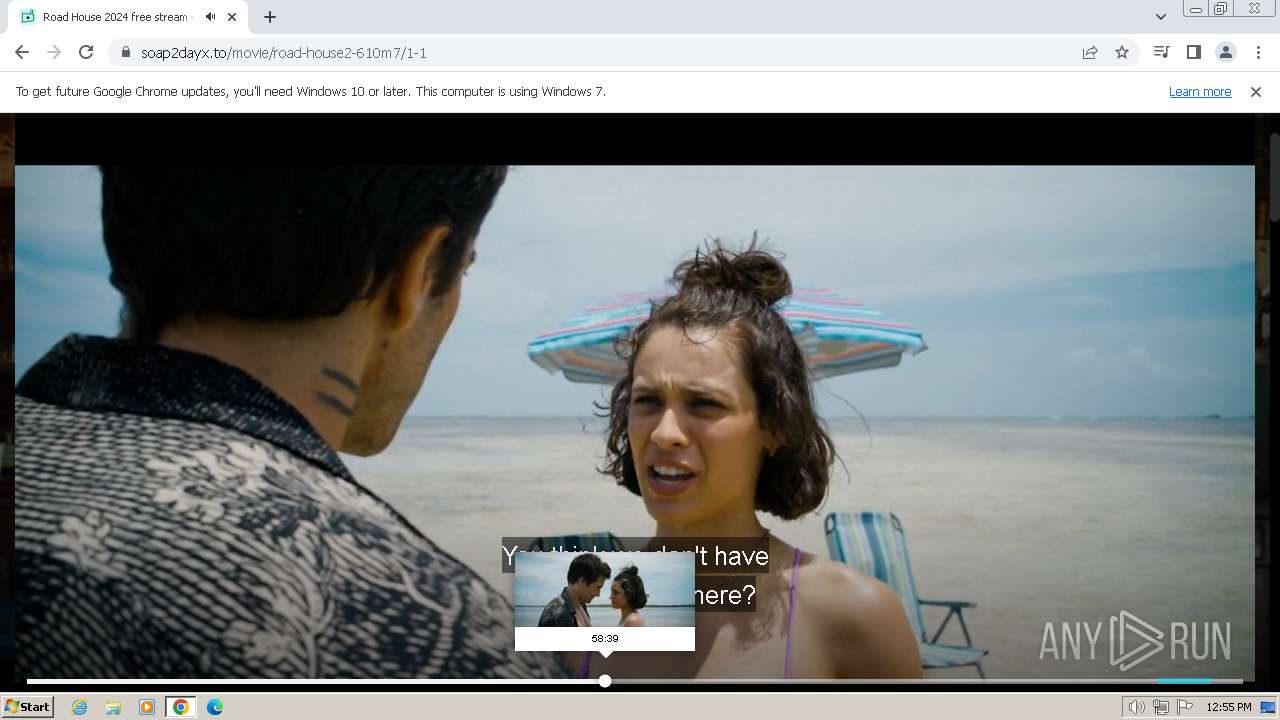Close the Road House 2024 tab
The width and height of the screenshot is (1280, 720).
click(233, 17)
